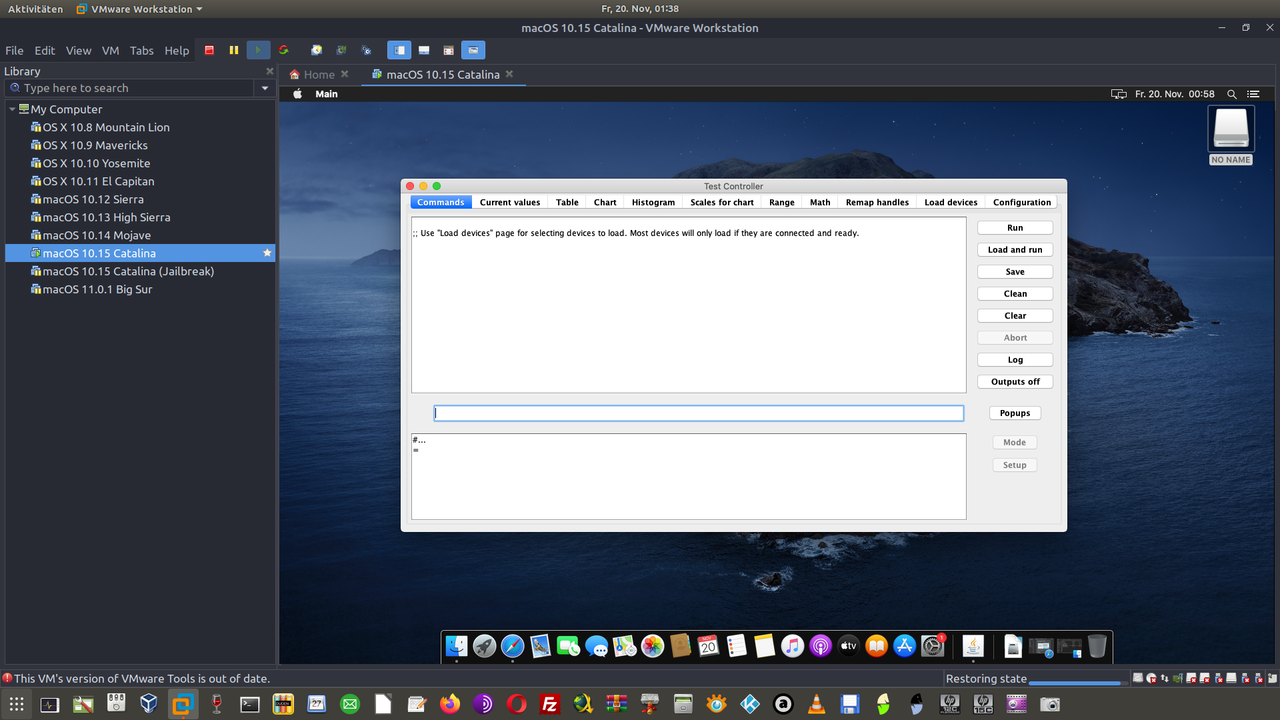Select OS X 10.8 Mountain Lion VM
Viewport: 1280px width, 720px height.
click(105, 127)
